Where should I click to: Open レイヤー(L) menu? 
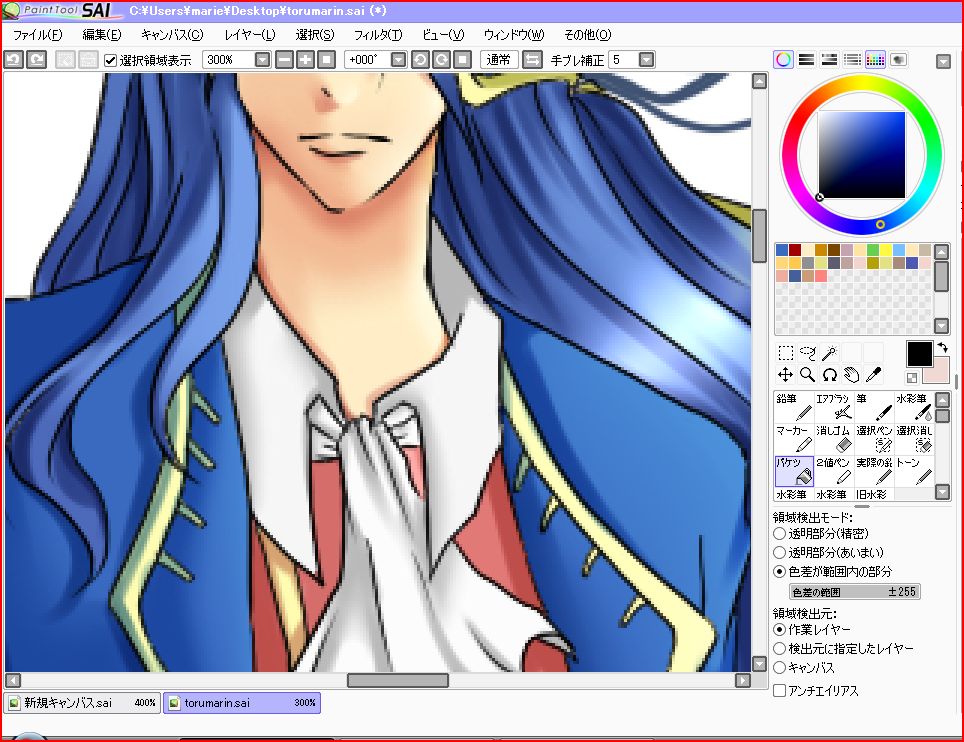click(250, 35)
